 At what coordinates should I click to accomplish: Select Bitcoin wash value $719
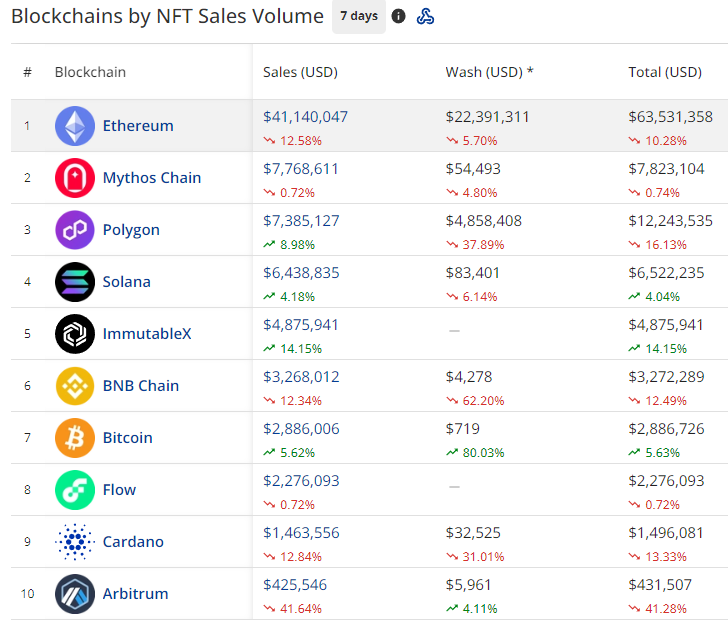coord(462,429)
